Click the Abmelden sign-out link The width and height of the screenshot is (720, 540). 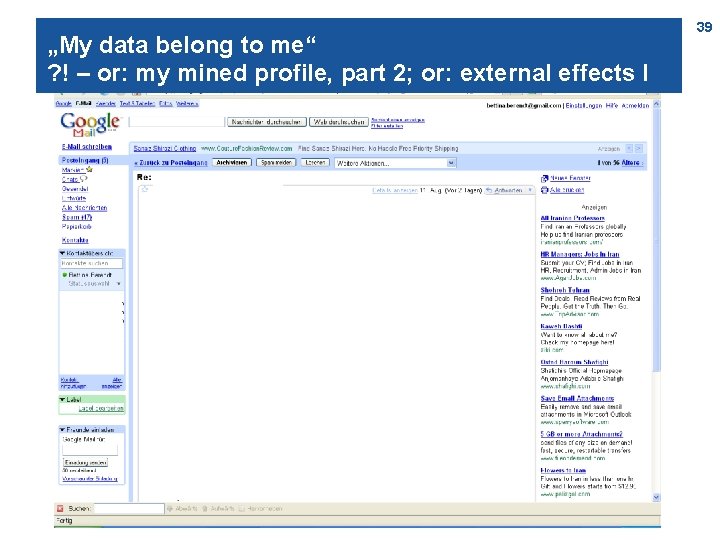(635, 106)
